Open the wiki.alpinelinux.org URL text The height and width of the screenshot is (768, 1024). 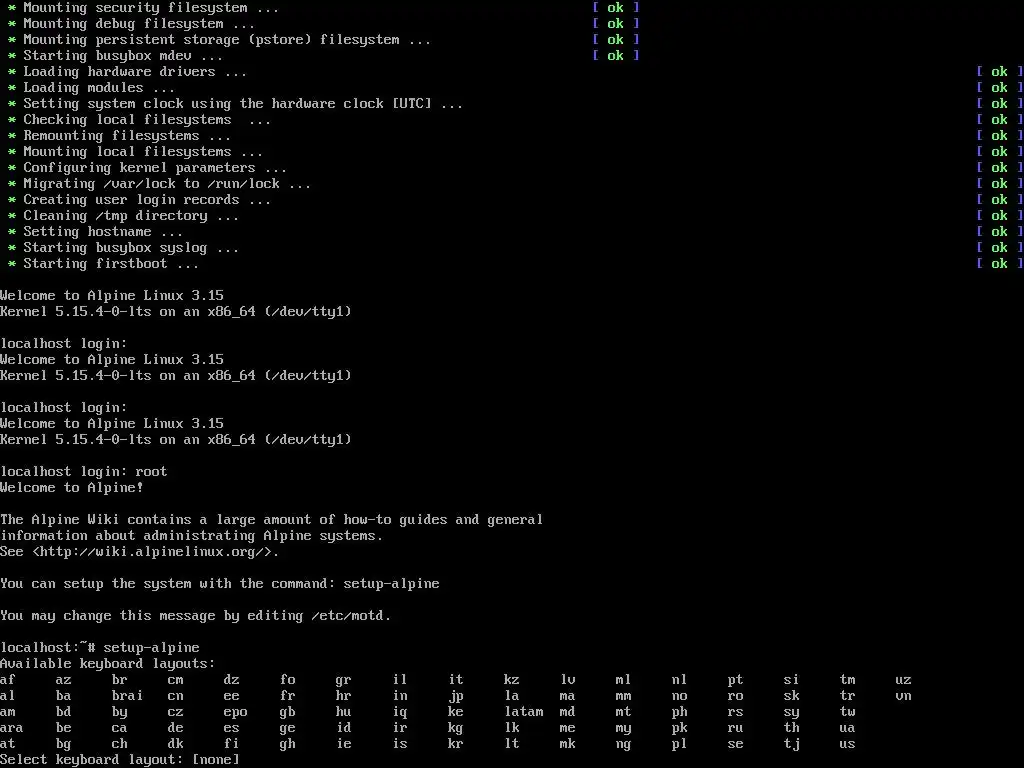click(152, 552)
